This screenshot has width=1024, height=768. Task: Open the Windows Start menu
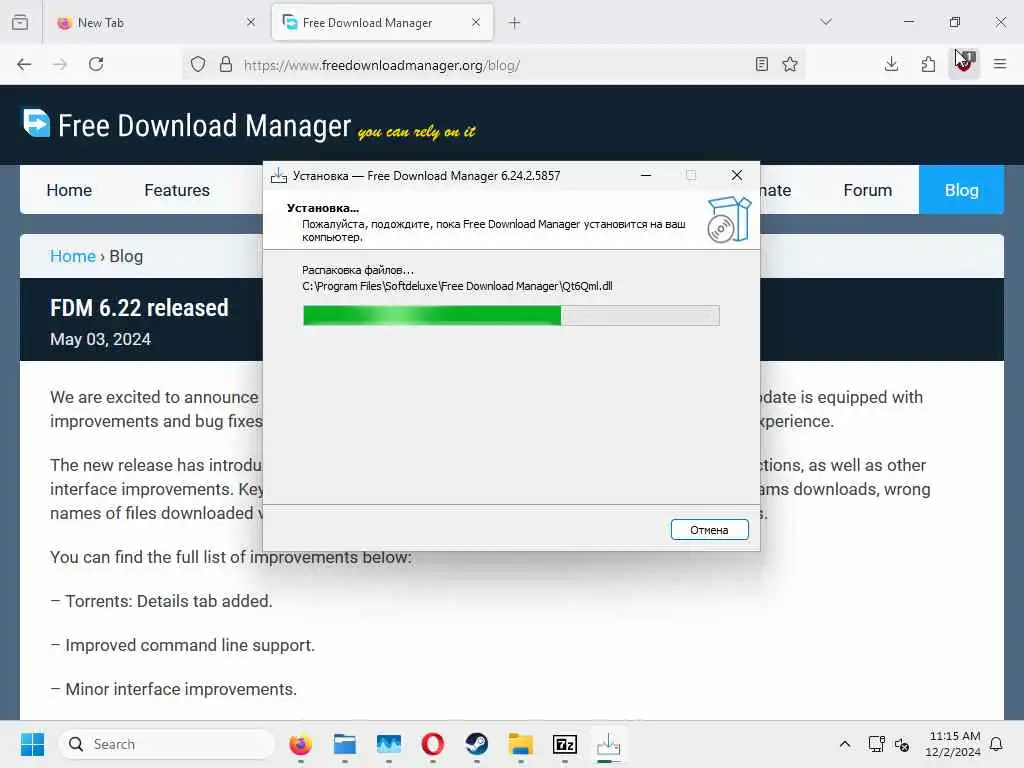32,744
